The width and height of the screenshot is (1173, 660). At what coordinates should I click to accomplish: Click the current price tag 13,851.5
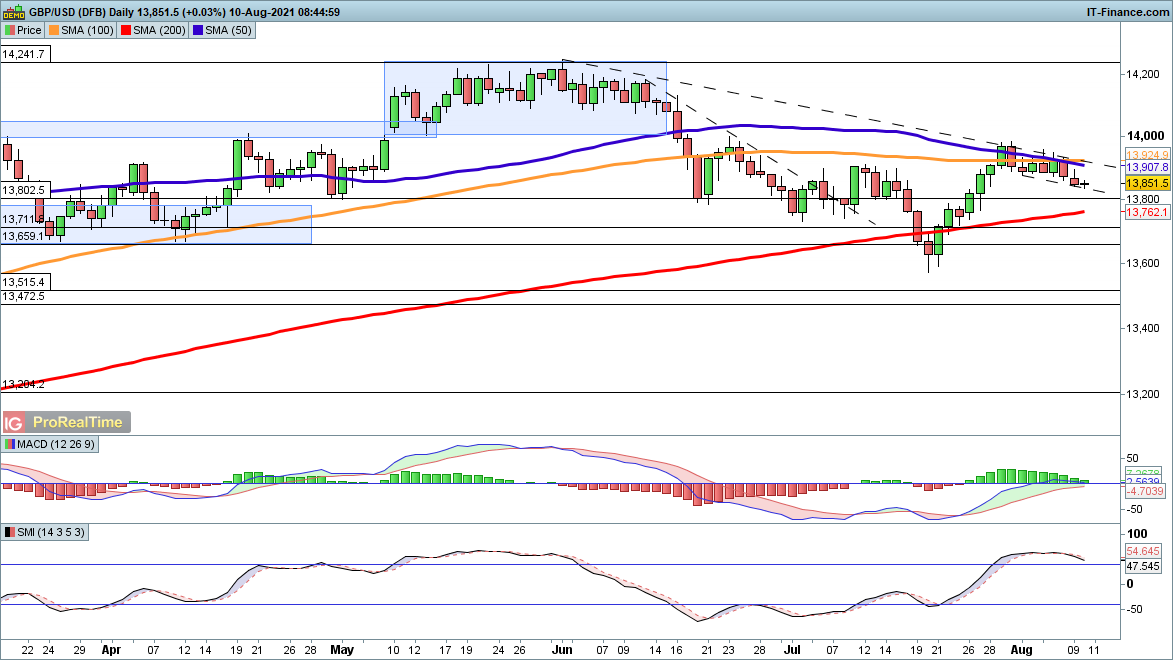tap(1147, 183)
